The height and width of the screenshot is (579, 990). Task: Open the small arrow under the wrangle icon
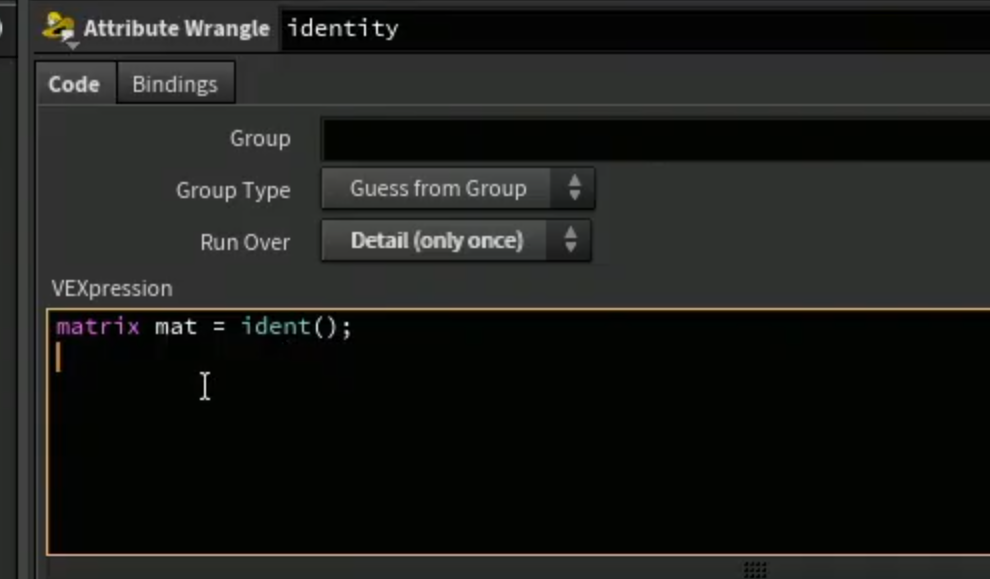pyautogui.click(x=73, y=45)
